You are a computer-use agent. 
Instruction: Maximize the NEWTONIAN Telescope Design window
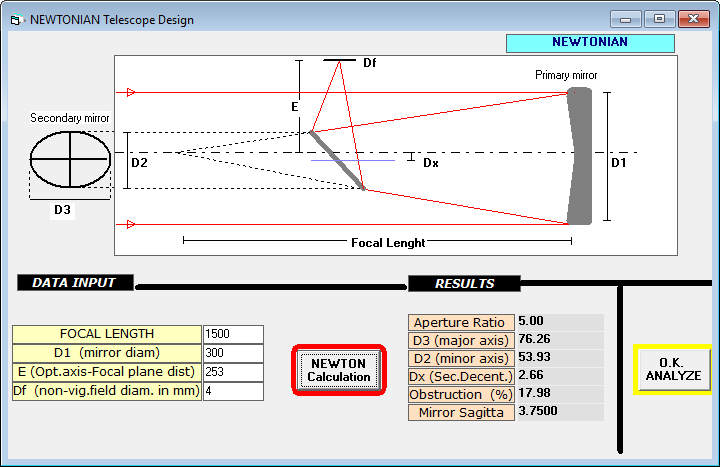(x=659, y=19)
